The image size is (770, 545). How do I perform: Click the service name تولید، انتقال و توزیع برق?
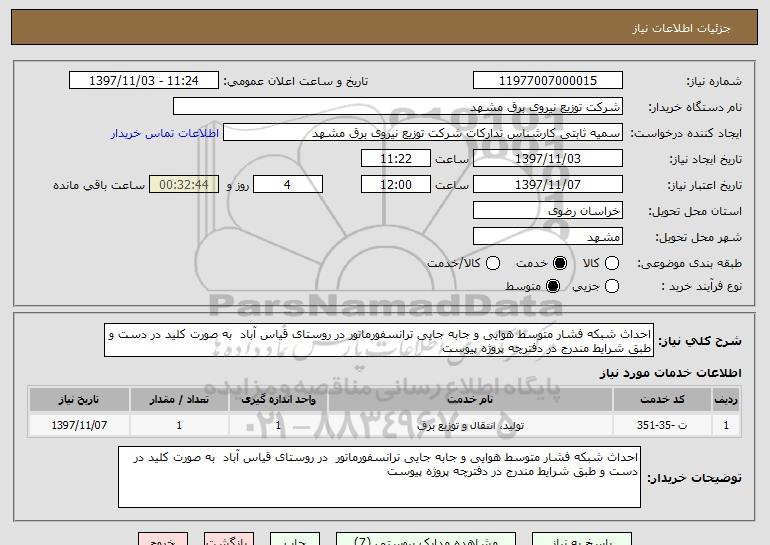click(470, 426)
